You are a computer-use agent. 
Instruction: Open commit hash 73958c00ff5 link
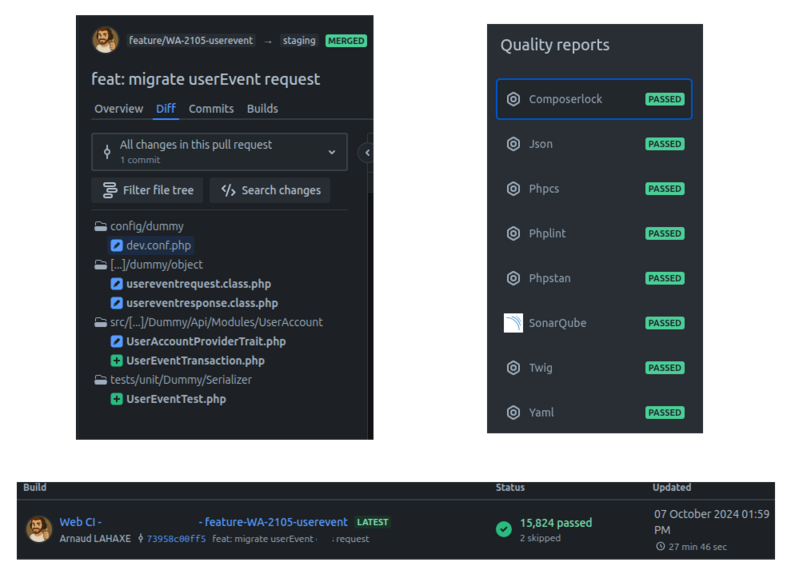pyautogui.click(x=176, y=539)
